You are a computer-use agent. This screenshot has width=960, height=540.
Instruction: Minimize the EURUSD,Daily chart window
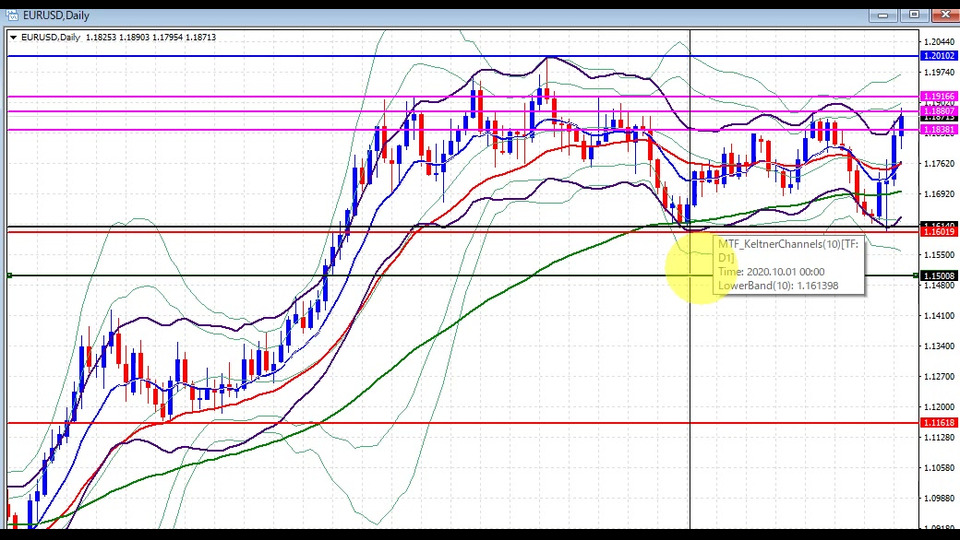click(883, 15)
